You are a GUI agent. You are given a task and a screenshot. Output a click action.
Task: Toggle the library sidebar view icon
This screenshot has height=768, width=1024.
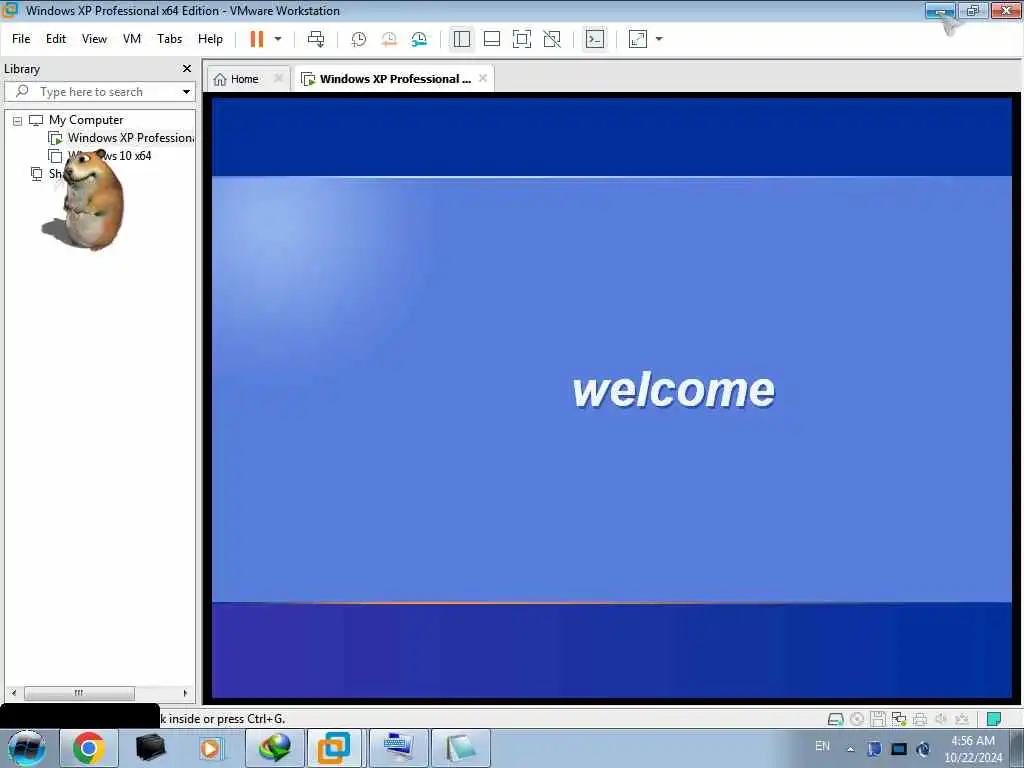click(x=462, y=39)
